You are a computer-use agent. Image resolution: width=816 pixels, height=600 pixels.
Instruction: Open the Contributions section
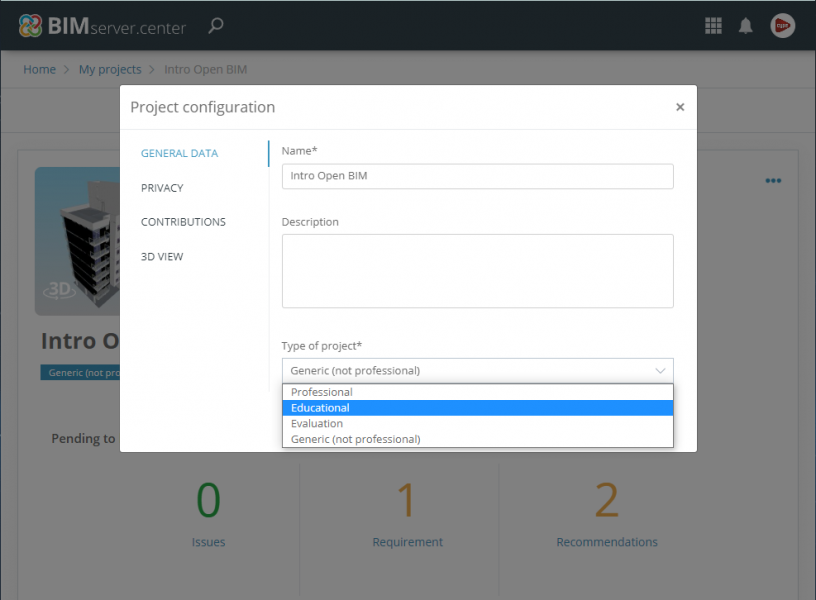pos(183,222)
